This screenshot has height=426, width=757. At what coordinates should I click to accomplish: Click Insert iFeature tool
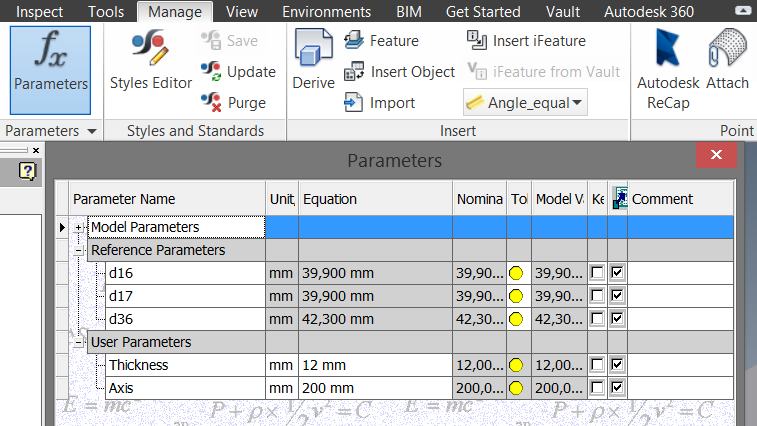point(526,41)
